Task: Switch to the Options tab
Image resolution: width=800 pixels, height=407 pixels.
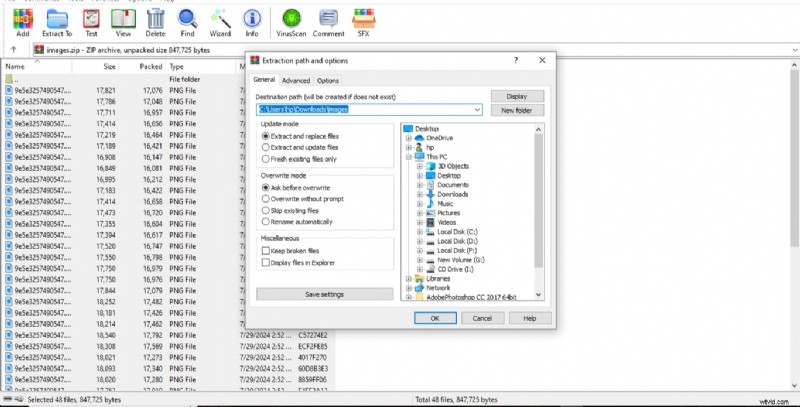Action: [328, 80]
